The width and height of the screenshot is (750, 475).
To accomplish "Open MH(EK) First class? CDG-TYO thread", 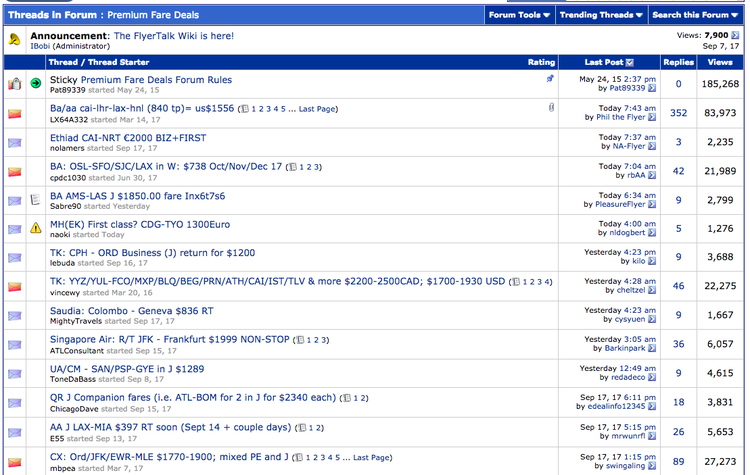I will point(140,224).
